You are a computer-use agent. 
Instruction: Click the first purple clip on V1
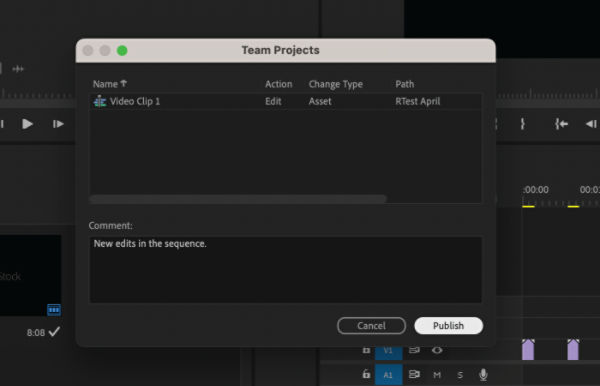click(528, 350)
